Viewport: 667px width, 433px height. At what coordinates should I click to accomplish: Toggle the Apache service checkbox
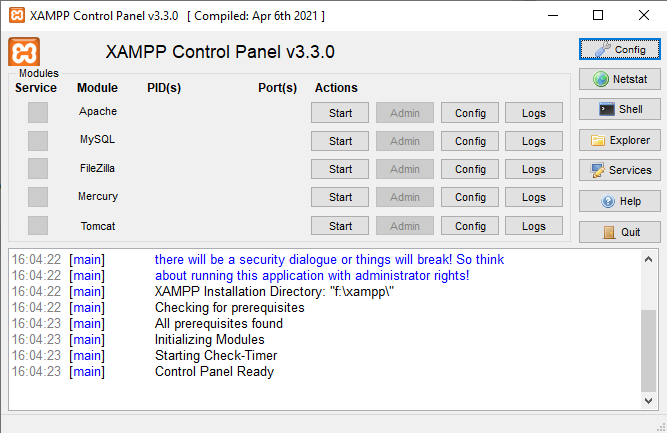[x=38, y=113]
